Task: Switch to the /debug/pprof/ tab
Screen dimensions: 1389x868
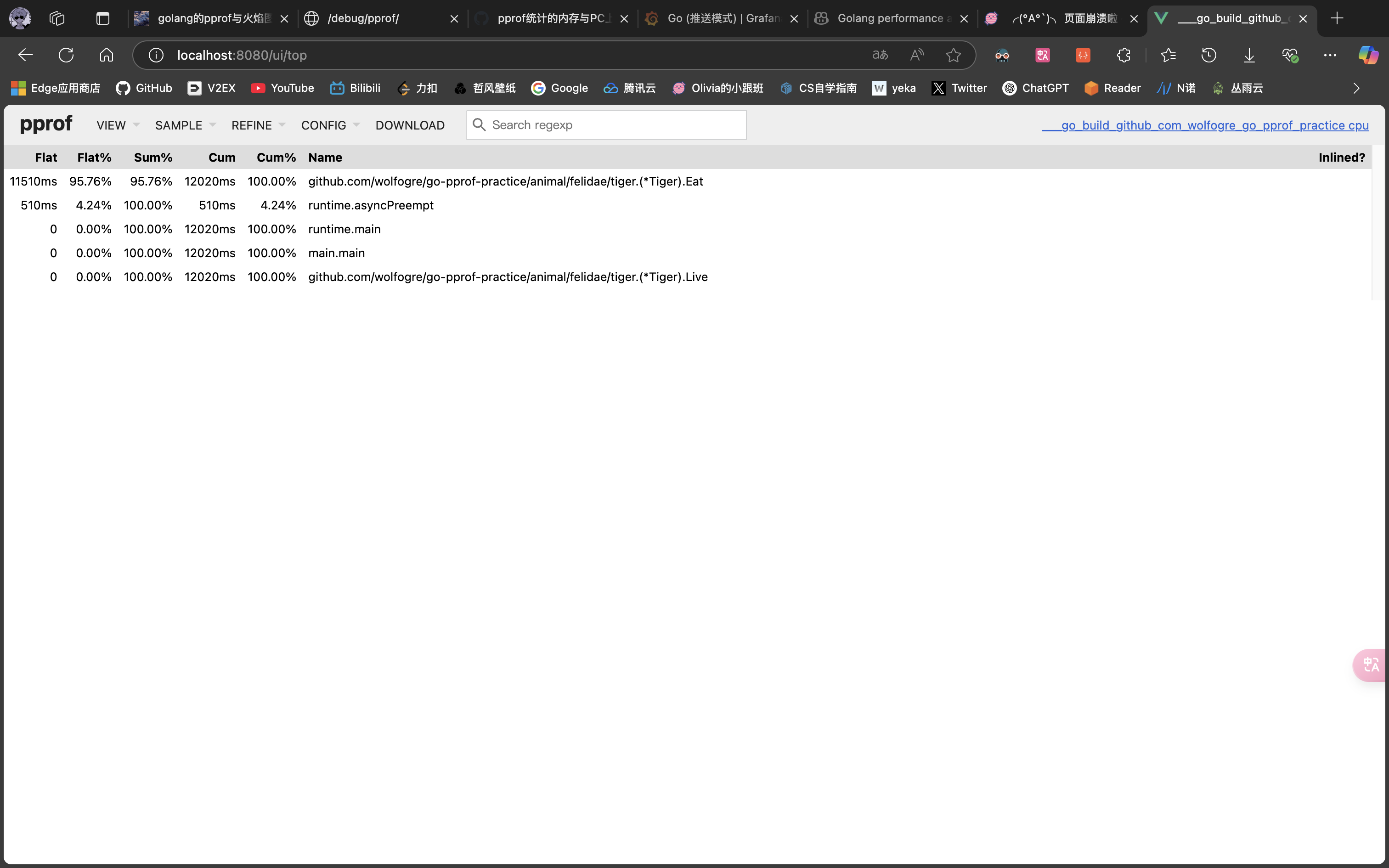Action: click(x=363, y=18)
